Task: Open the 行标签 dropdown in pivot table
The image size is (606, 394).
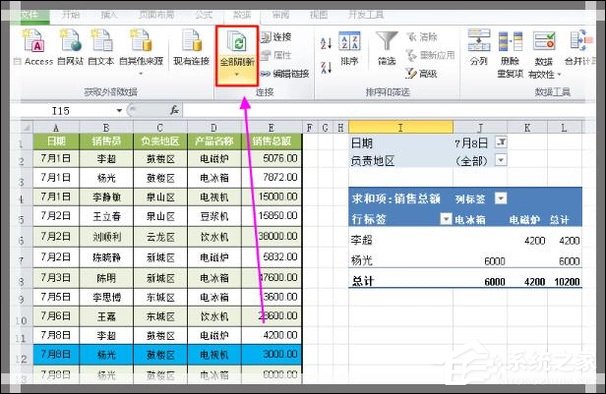Action: pyautogui.click(x=446, y=219)
